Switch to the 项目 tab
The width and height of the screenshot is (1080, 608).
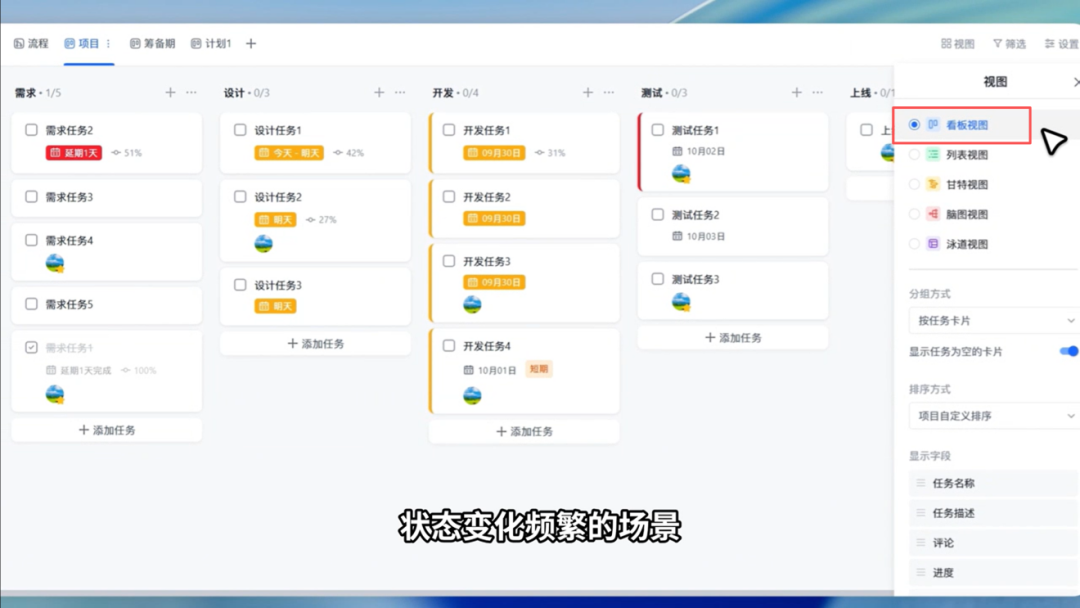coord(82,43)
